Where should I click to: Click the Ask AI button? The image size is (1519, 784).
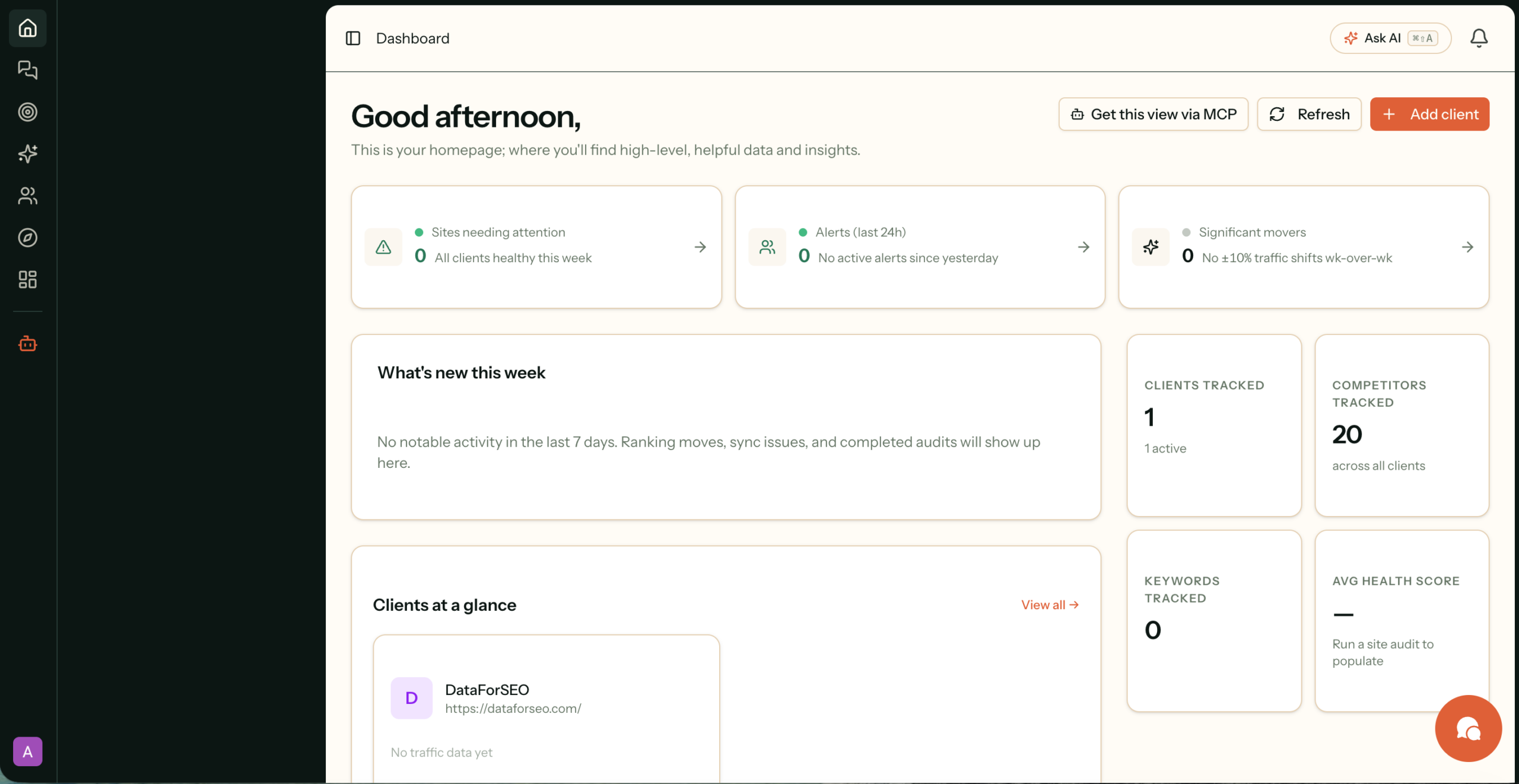(x=1390, y=39)
